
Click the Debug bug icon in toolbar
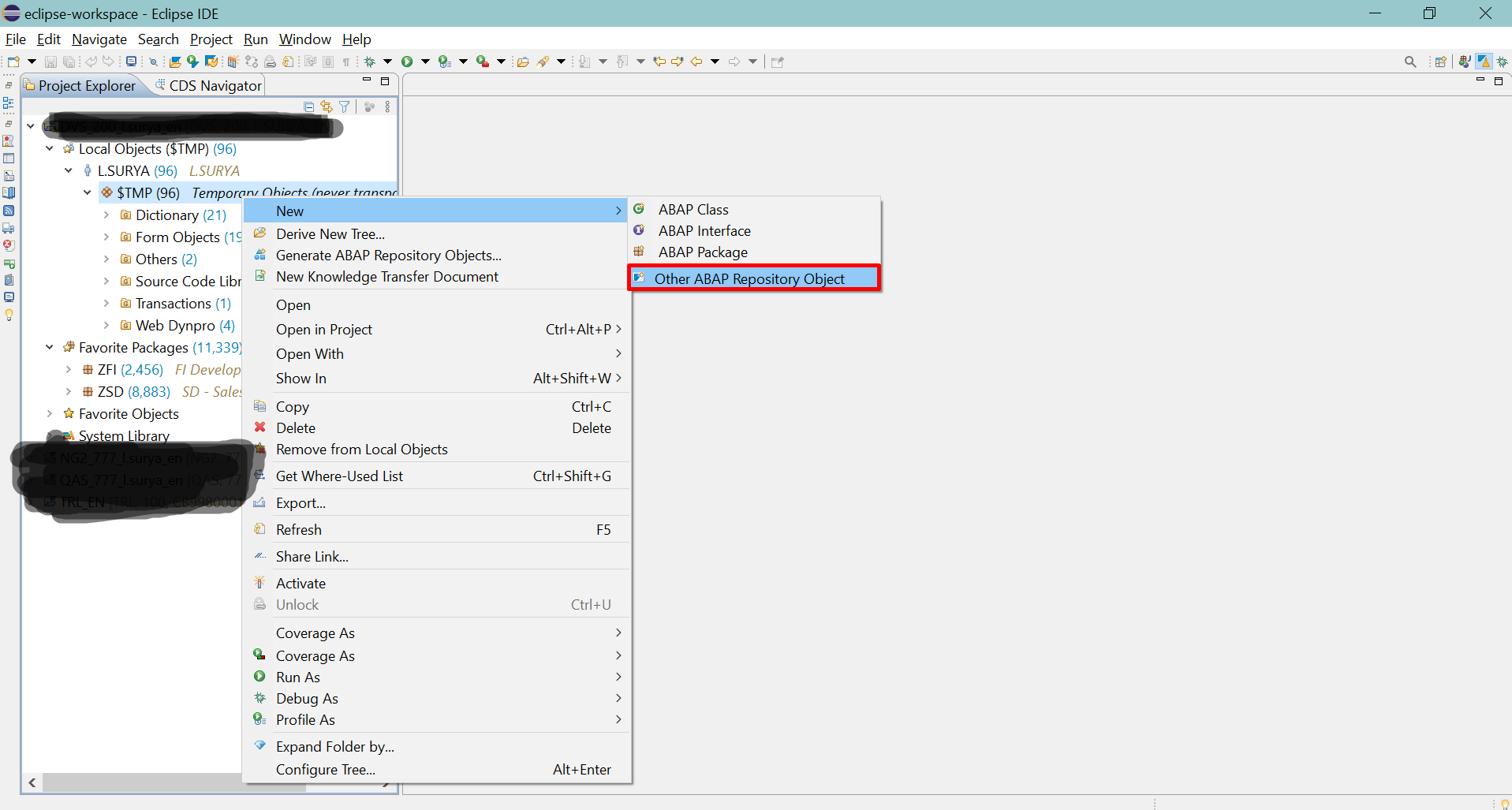click(x=369, y=62)
